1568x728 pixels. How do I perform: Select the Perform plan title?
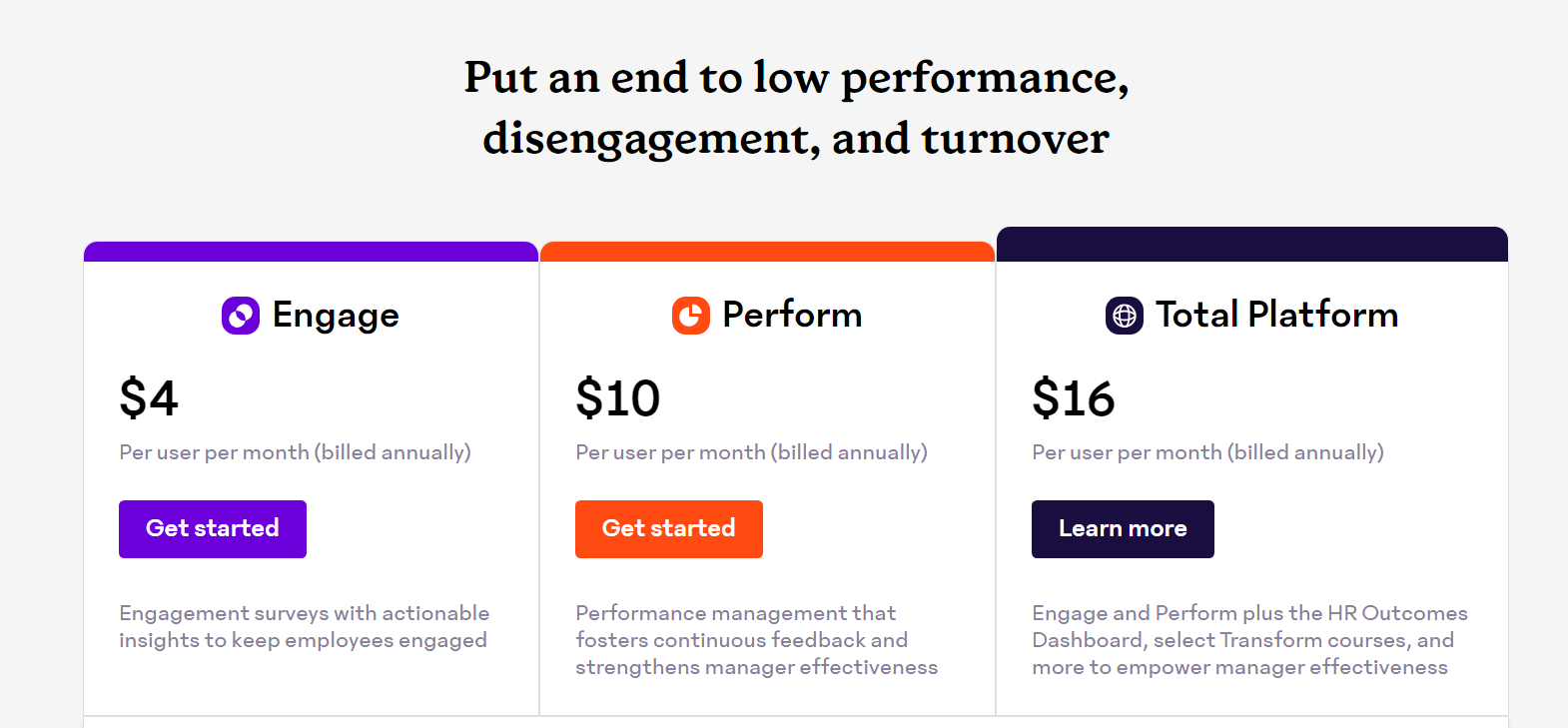[x=792, y=315]
